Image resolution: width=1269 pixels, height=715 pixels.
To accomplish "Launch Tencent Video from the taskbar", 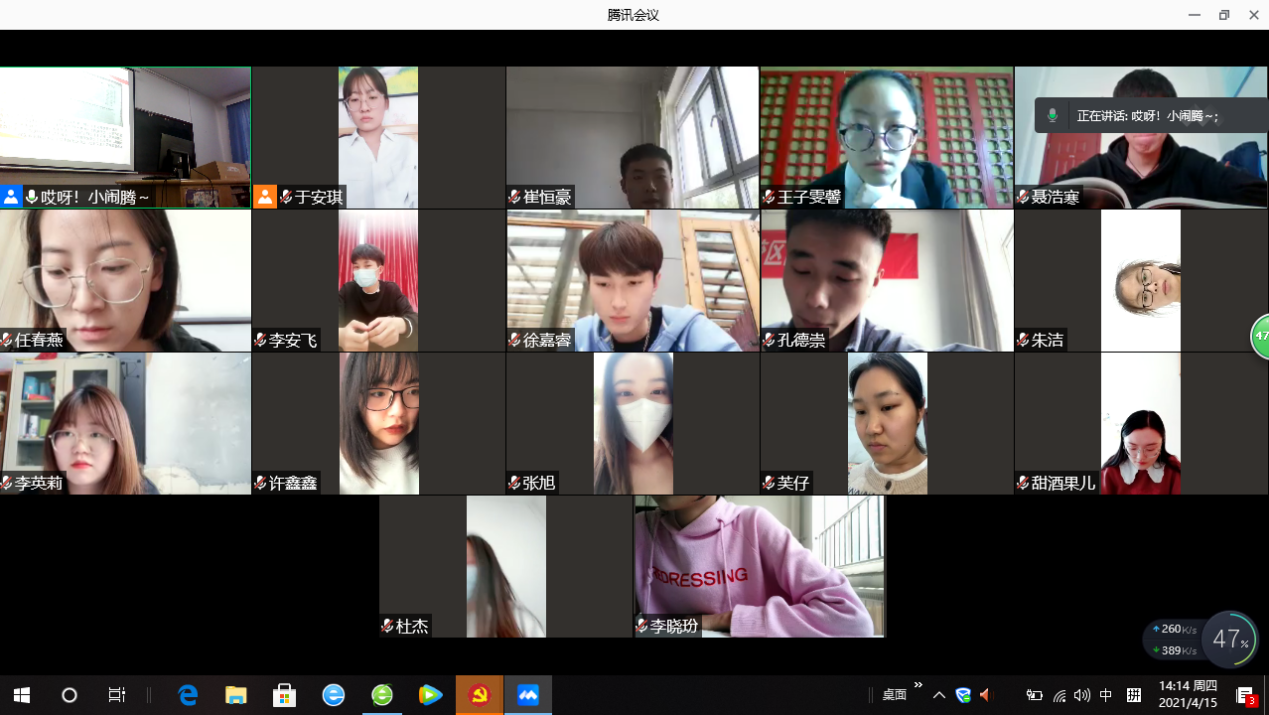I will click(430, 695).
